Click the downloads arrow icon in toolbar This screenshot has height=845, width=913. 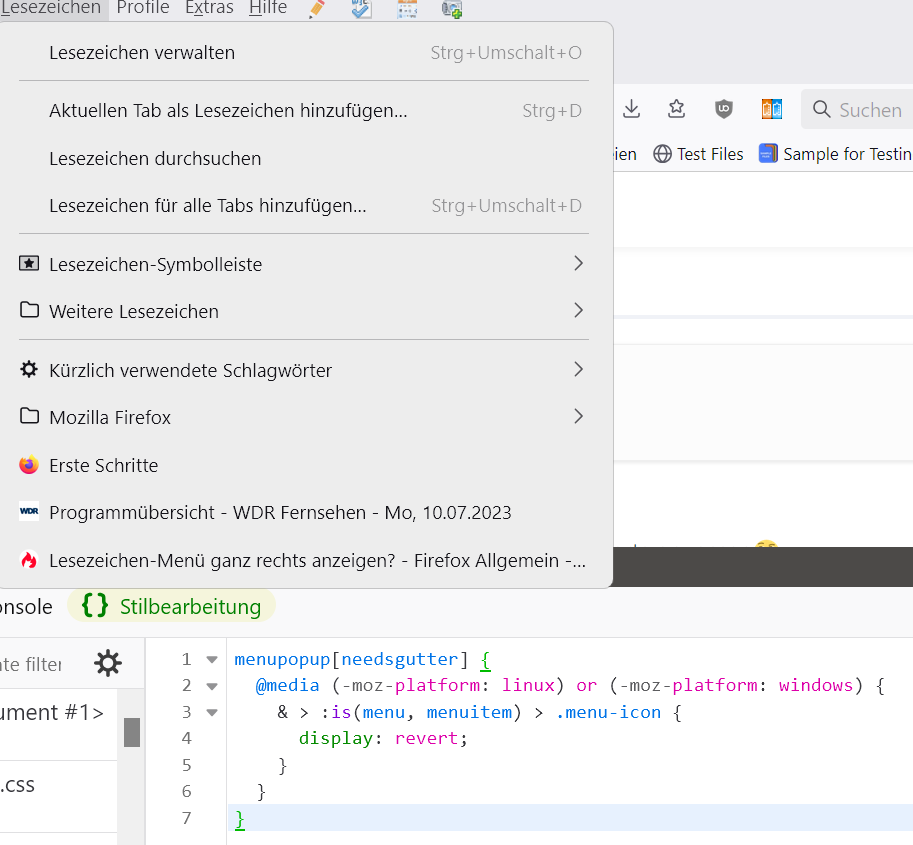coord(631,109)
